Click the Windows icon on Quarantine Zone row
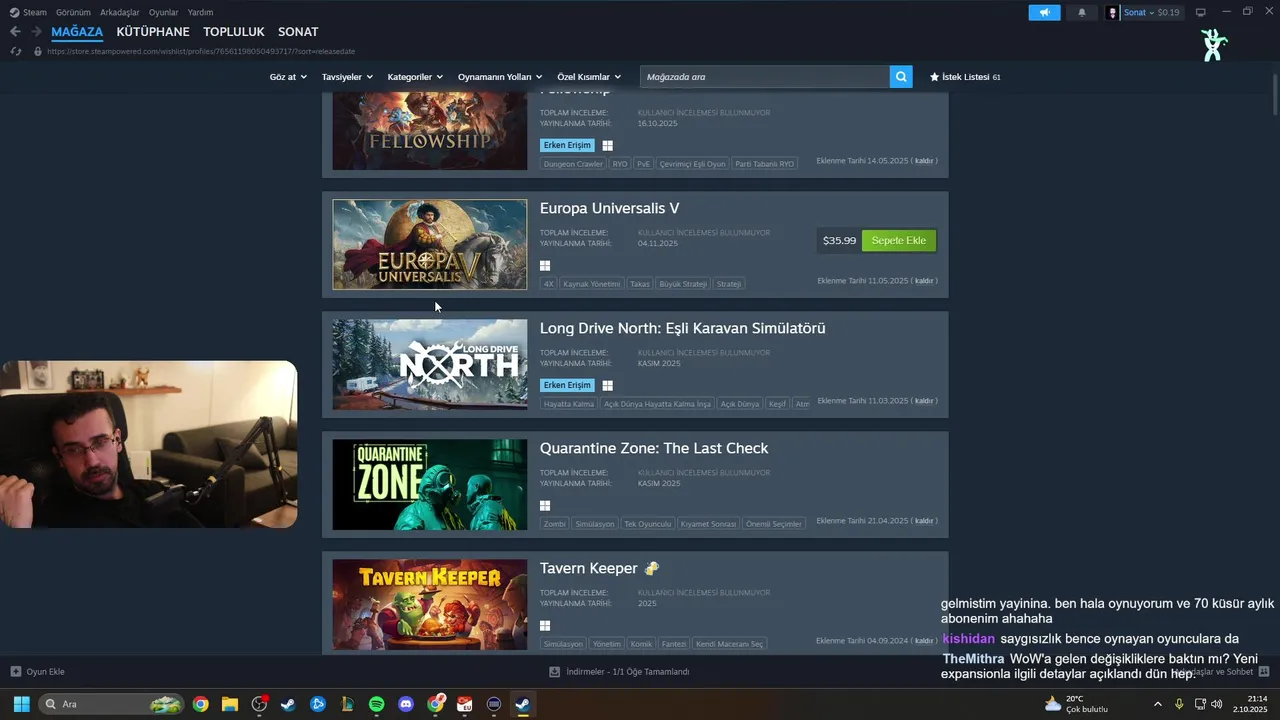The height and width of the screenshot is (720, 1280). pyautogui.click(x=545, y=506)
